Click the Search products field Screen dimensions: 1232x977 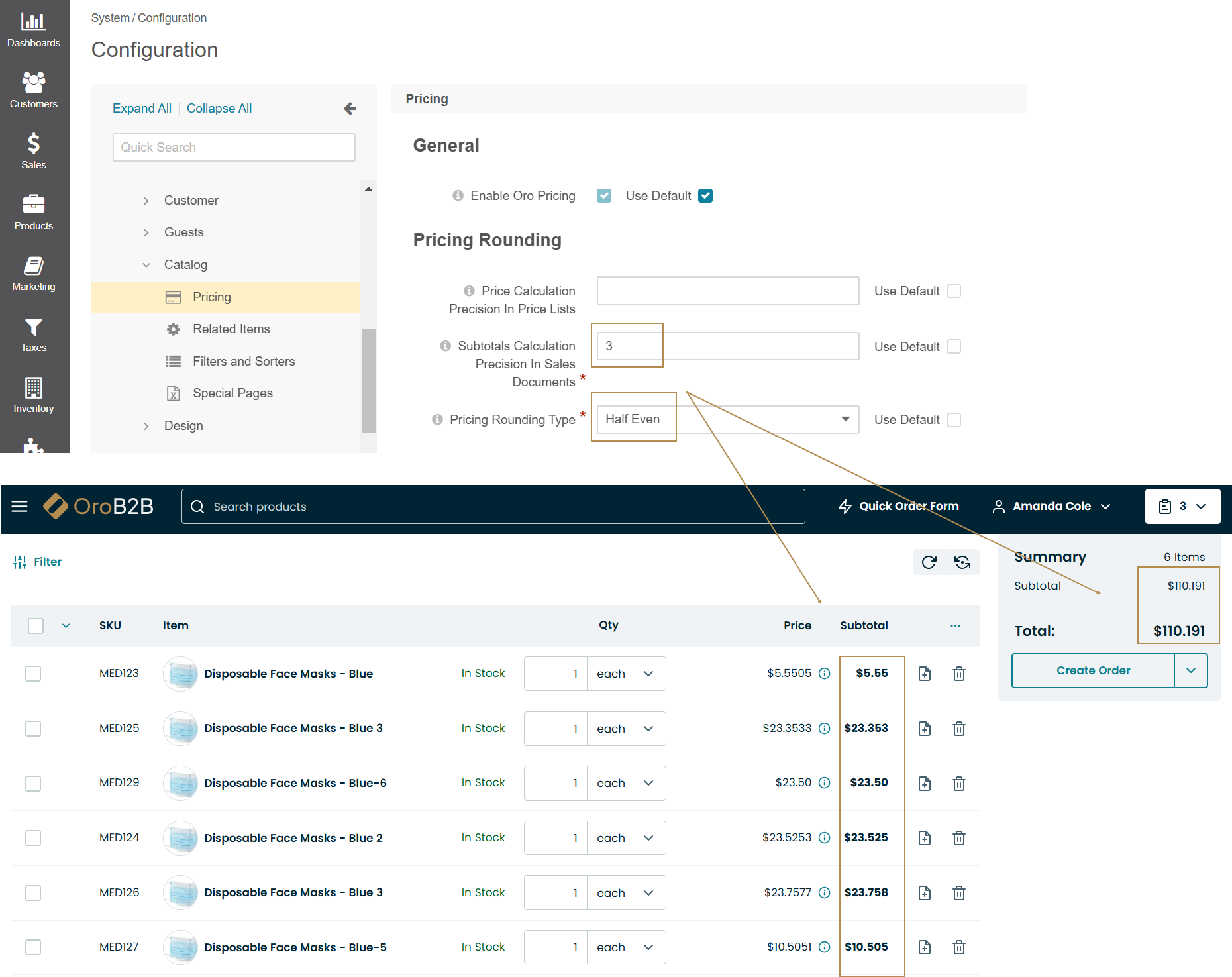point(493,507)
